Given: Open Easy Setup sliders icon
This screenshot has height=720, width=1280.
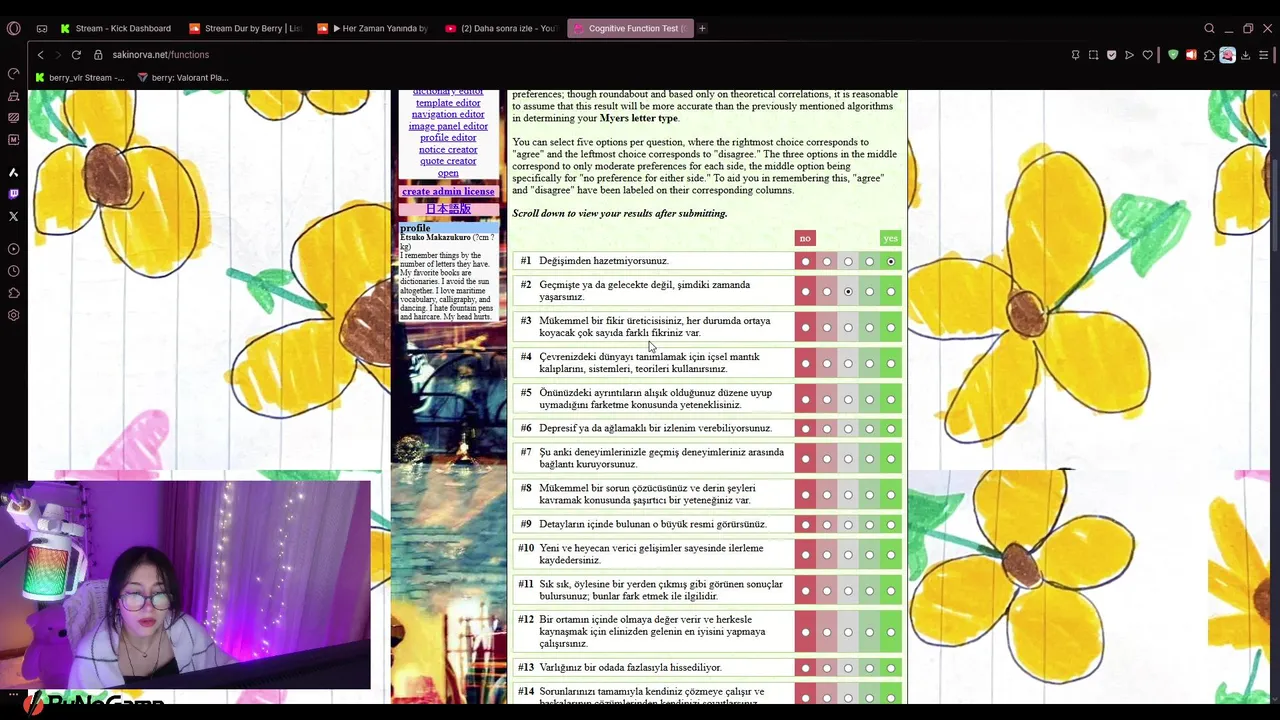Looking at the screenshot, I should pos(1264,55).
